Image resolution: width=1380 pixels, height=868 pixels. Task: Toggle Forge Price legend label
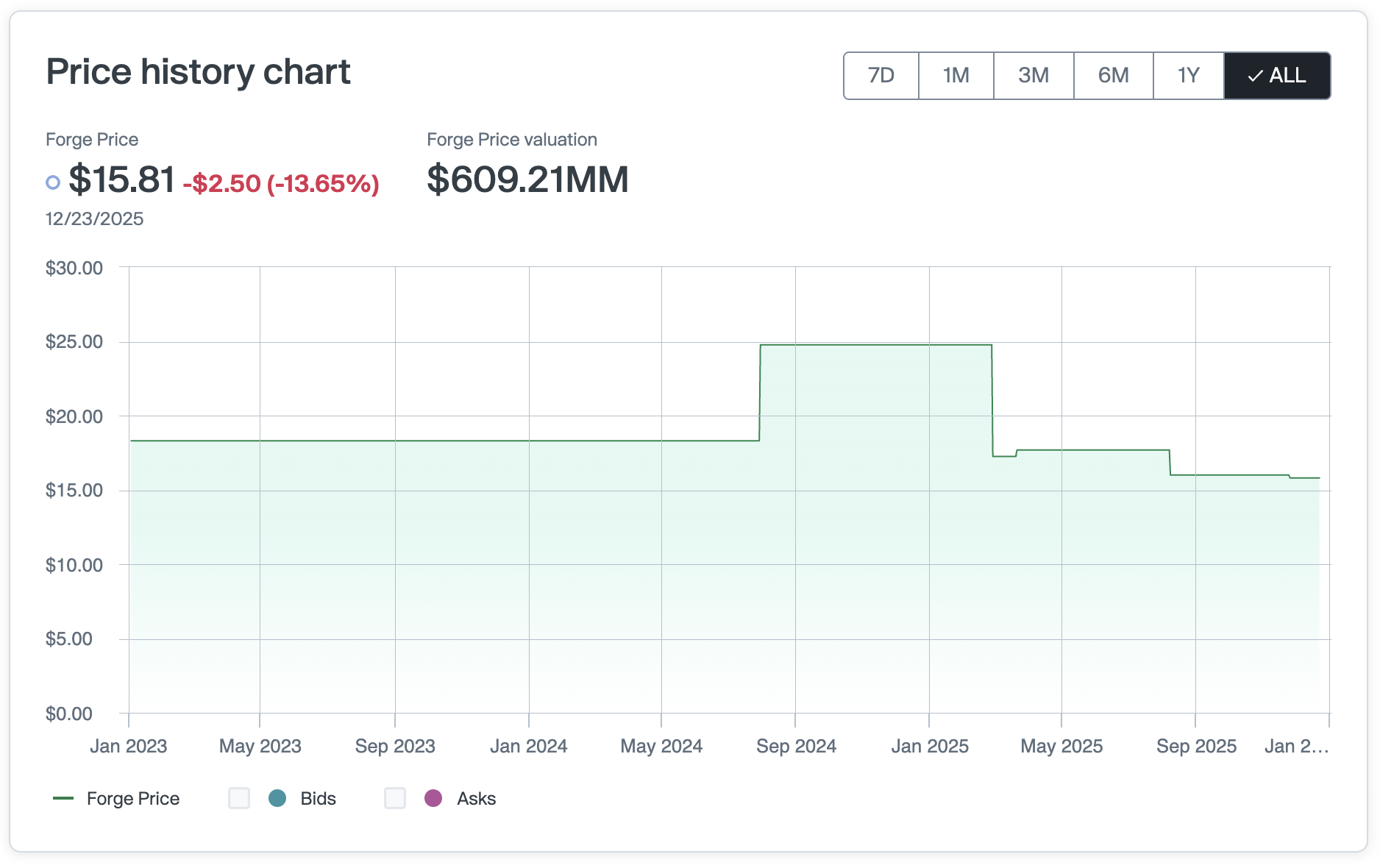pyautogui.click(x=133, y=798)
